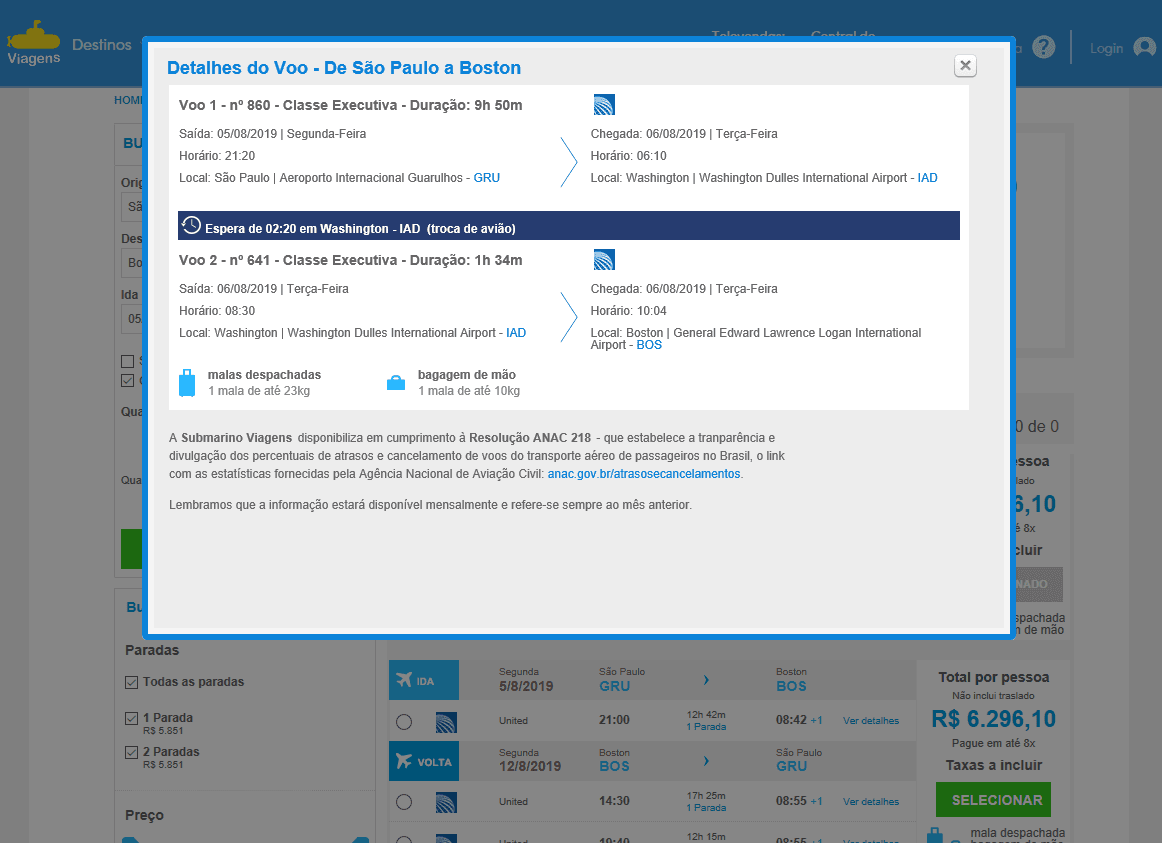The width and height of the screenshot is (1162, 843).
Task: Toggle the Todas as paradas checkbox
Action: (131, 682)
